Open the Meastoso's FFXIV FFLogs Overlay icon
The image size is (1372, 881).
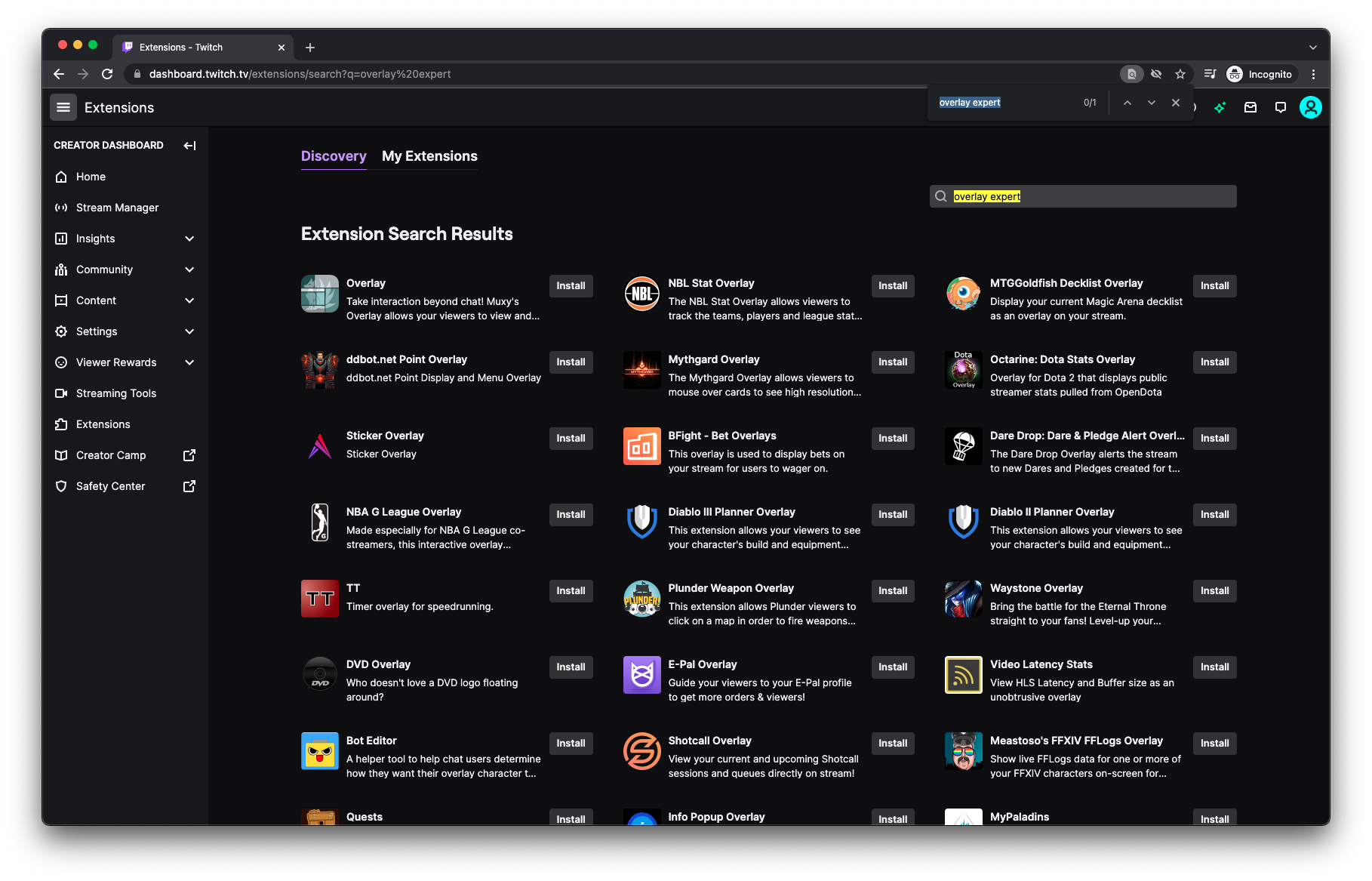point(964,751)
